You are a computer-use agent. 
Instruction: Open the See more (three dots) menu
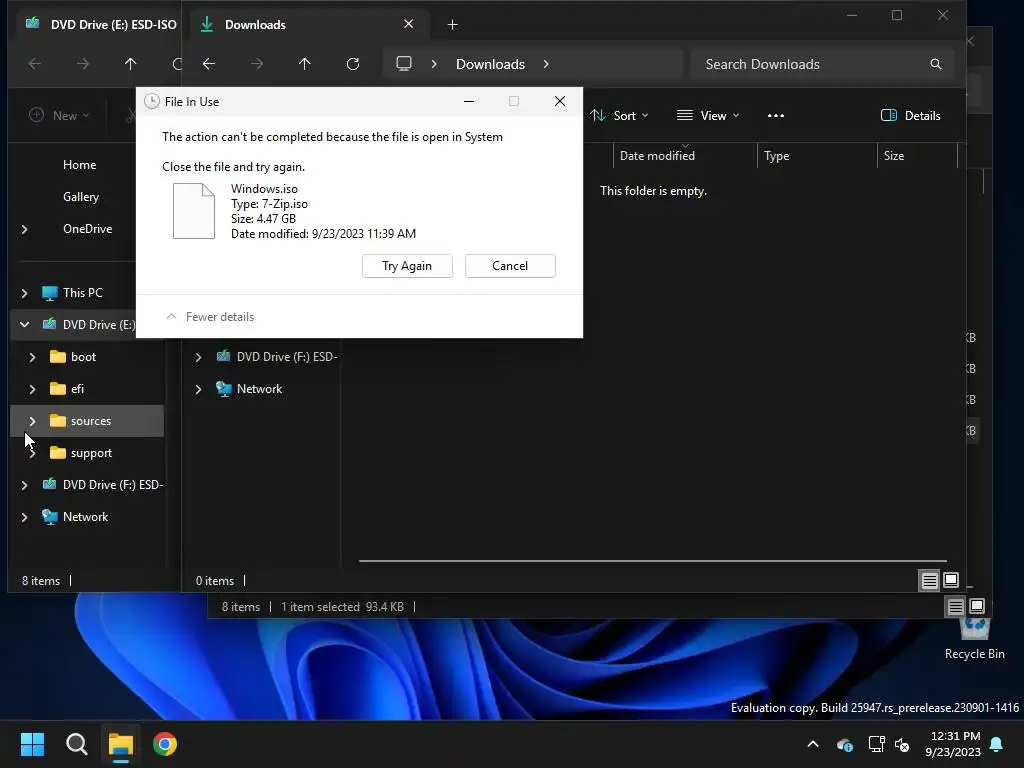pyautogui.click(x=776, y=116)
